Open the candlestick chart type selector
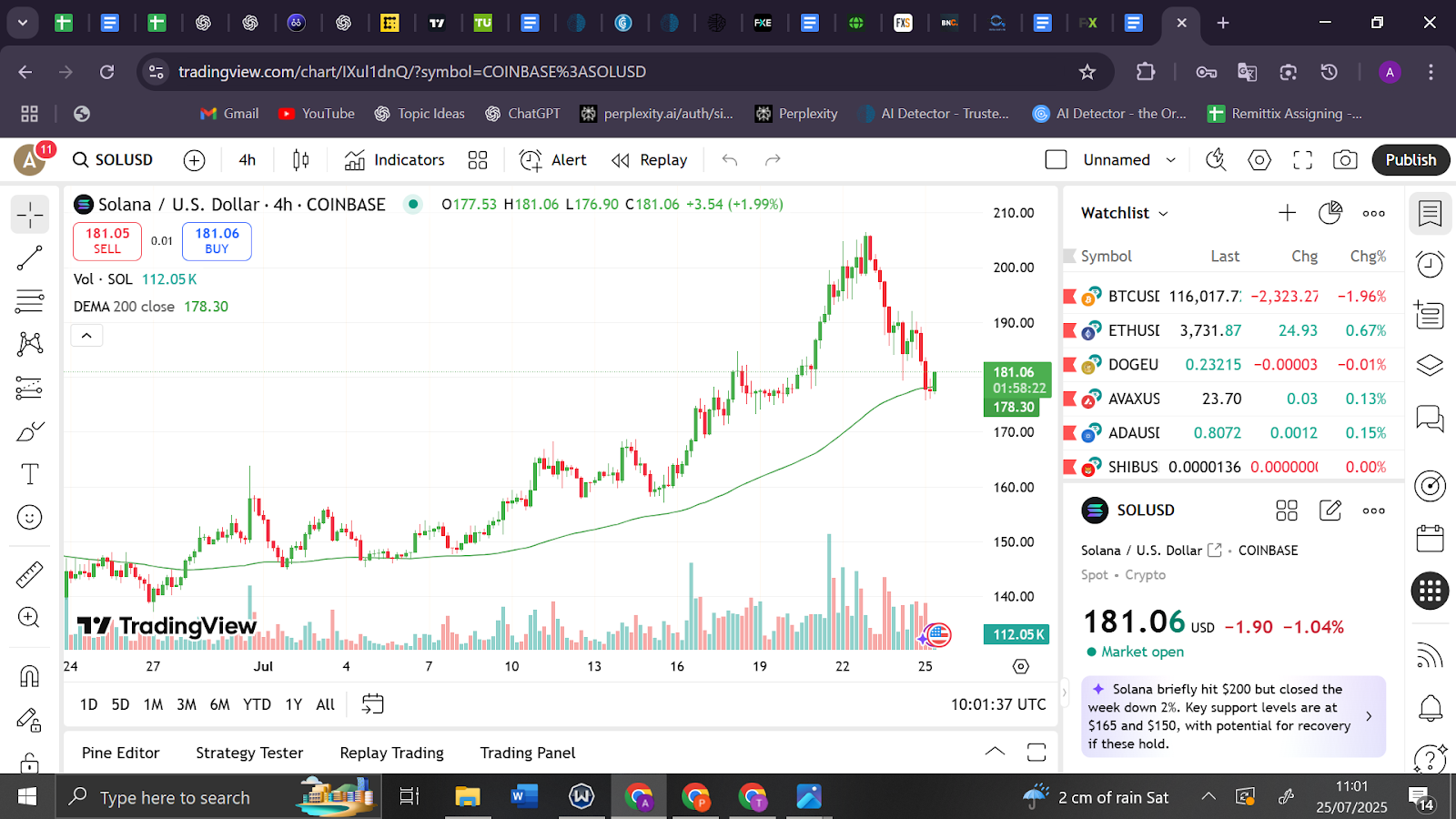The width and height of the screenshot is (1456, 819). click(x=300, y=160)
